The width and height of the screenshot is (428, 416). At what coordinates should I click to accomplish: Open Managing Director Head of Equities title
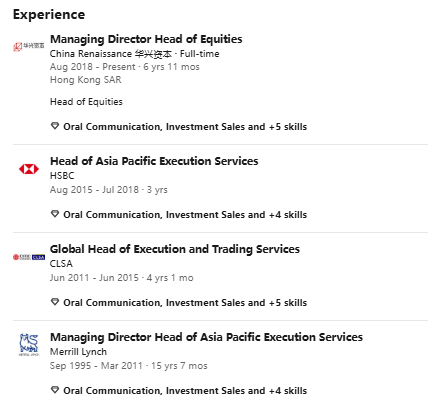[x=146, y=39]
